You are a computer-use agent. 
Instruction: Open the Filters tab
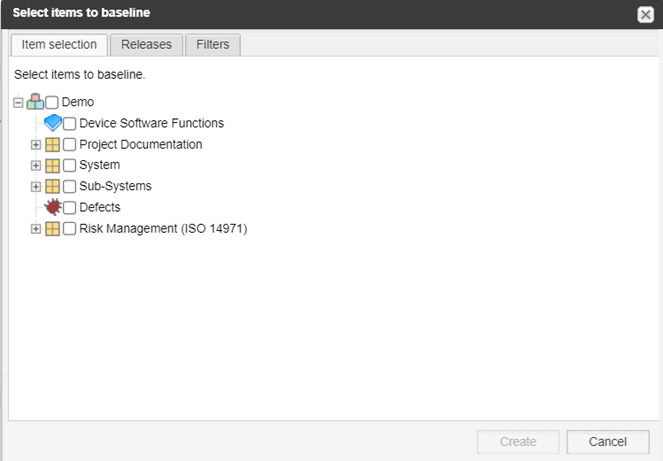tap(213, 44)
